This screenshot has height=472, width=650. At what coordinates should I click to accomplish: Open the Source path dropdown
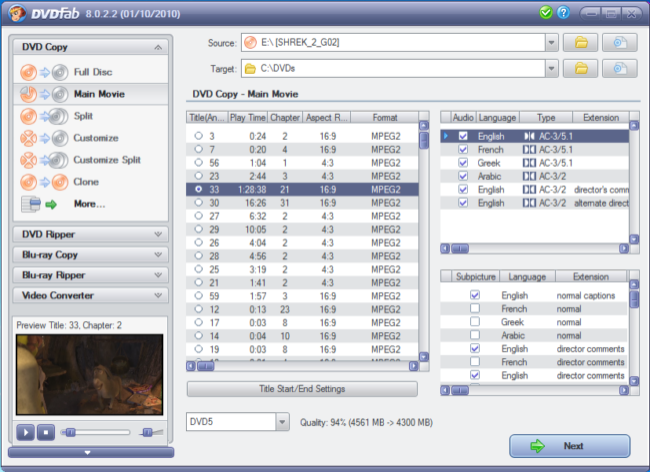click(x=551, y=42)
